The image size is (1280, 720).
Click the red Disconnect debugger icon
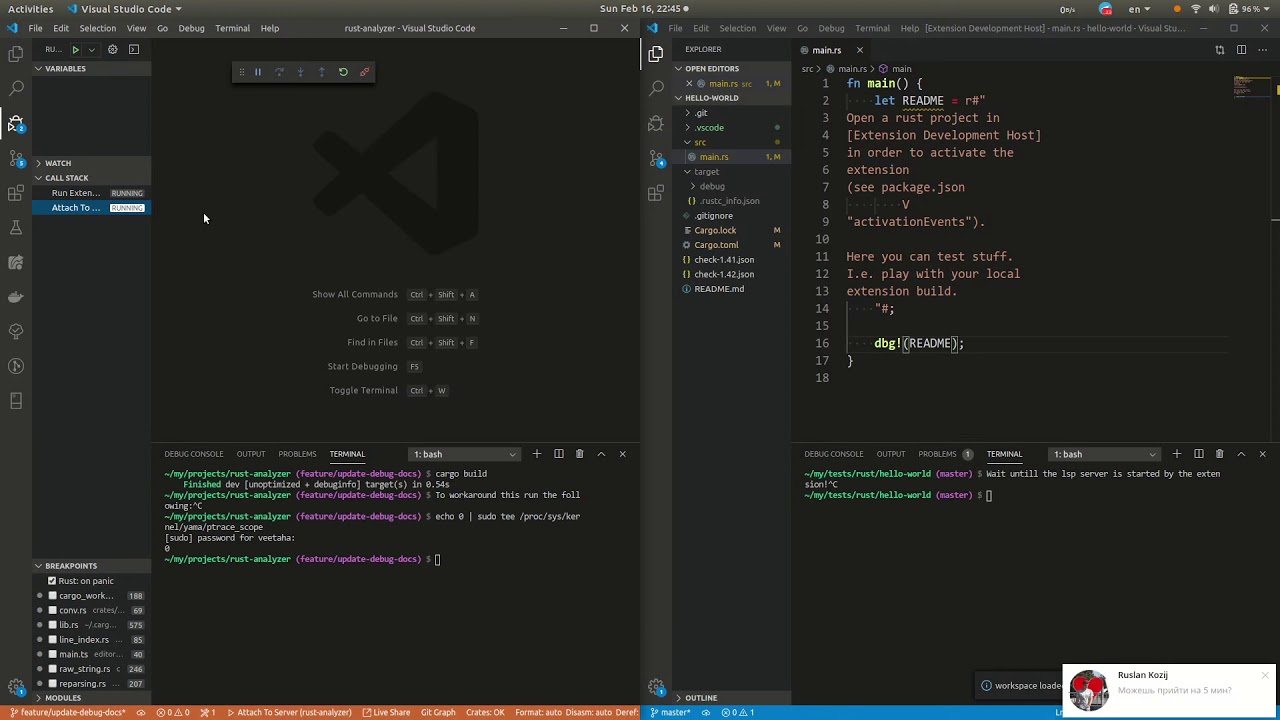click(x=364, y=72)
